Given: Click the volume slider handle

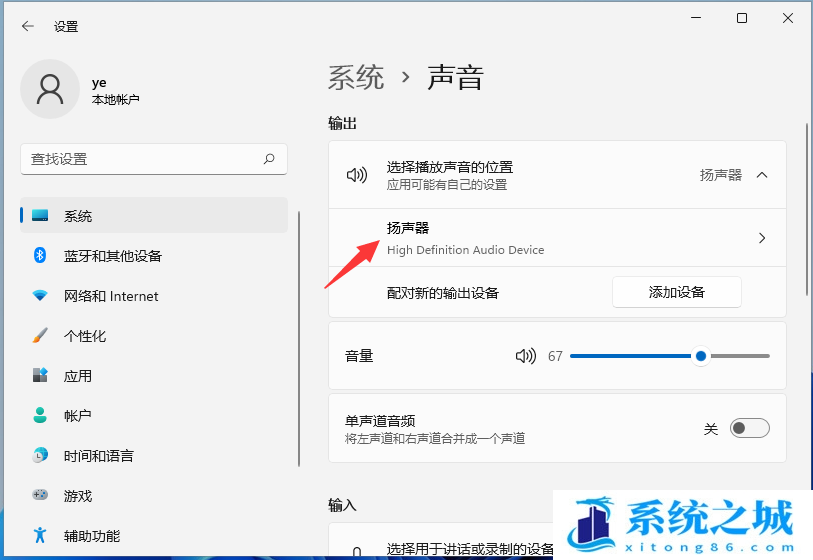Looking at the screenshot, I should point(700,356).
